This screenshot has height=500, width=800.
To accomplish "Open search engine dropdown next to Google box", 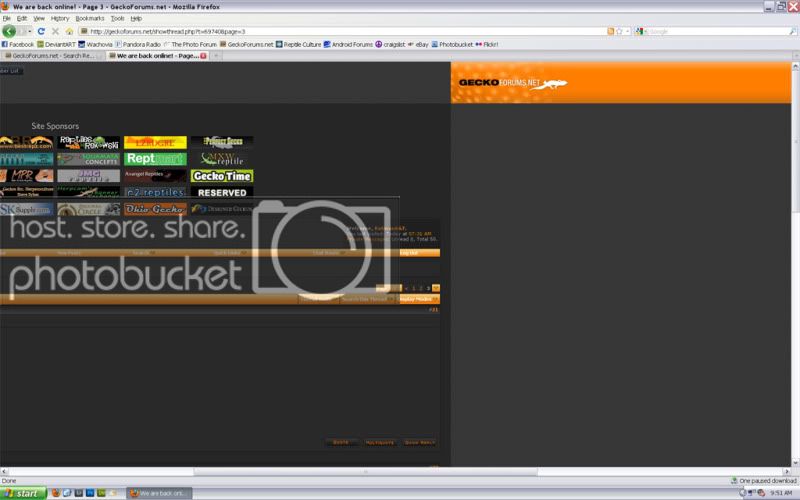I will point(640,32).
